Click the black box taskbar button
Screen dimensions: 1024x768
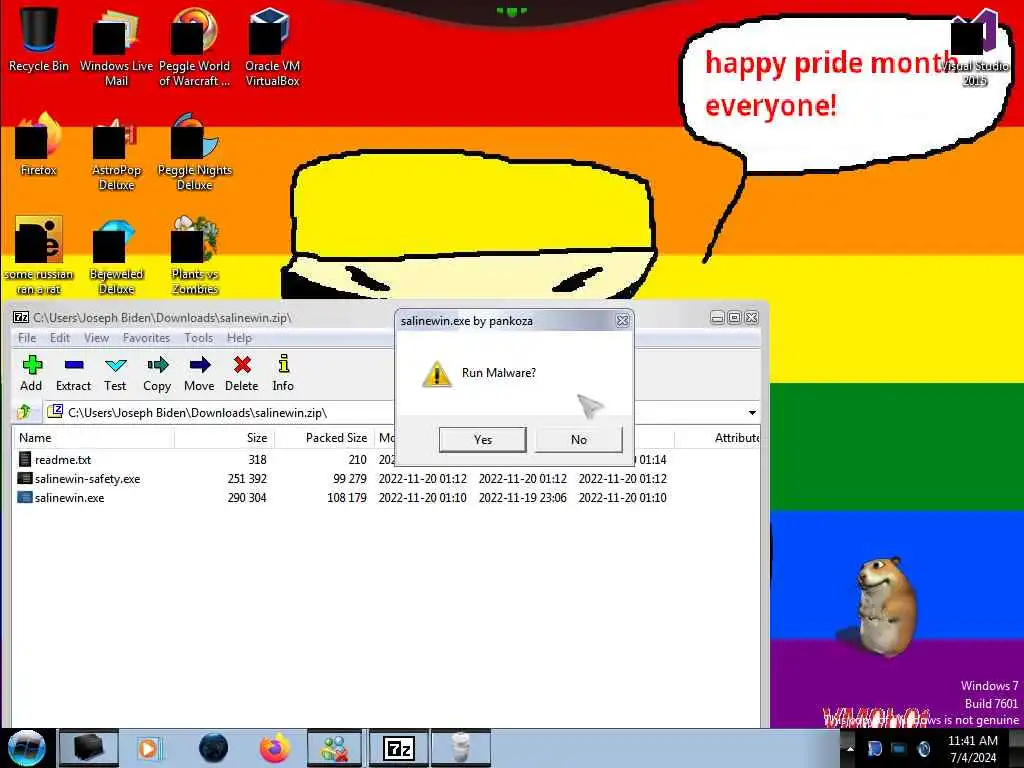[x=89, y=748]
